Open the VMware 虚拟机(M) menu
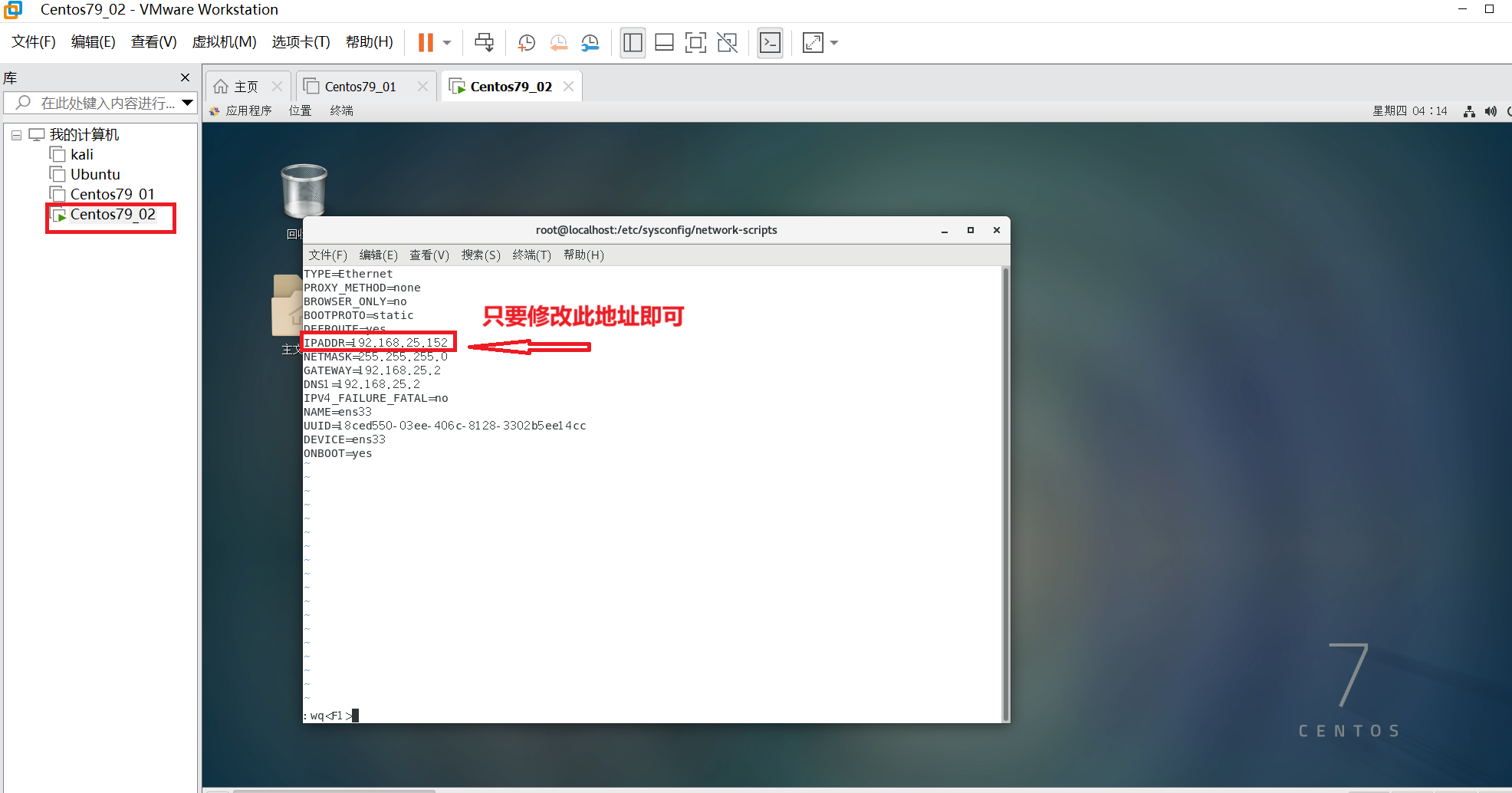 (224, 41)
